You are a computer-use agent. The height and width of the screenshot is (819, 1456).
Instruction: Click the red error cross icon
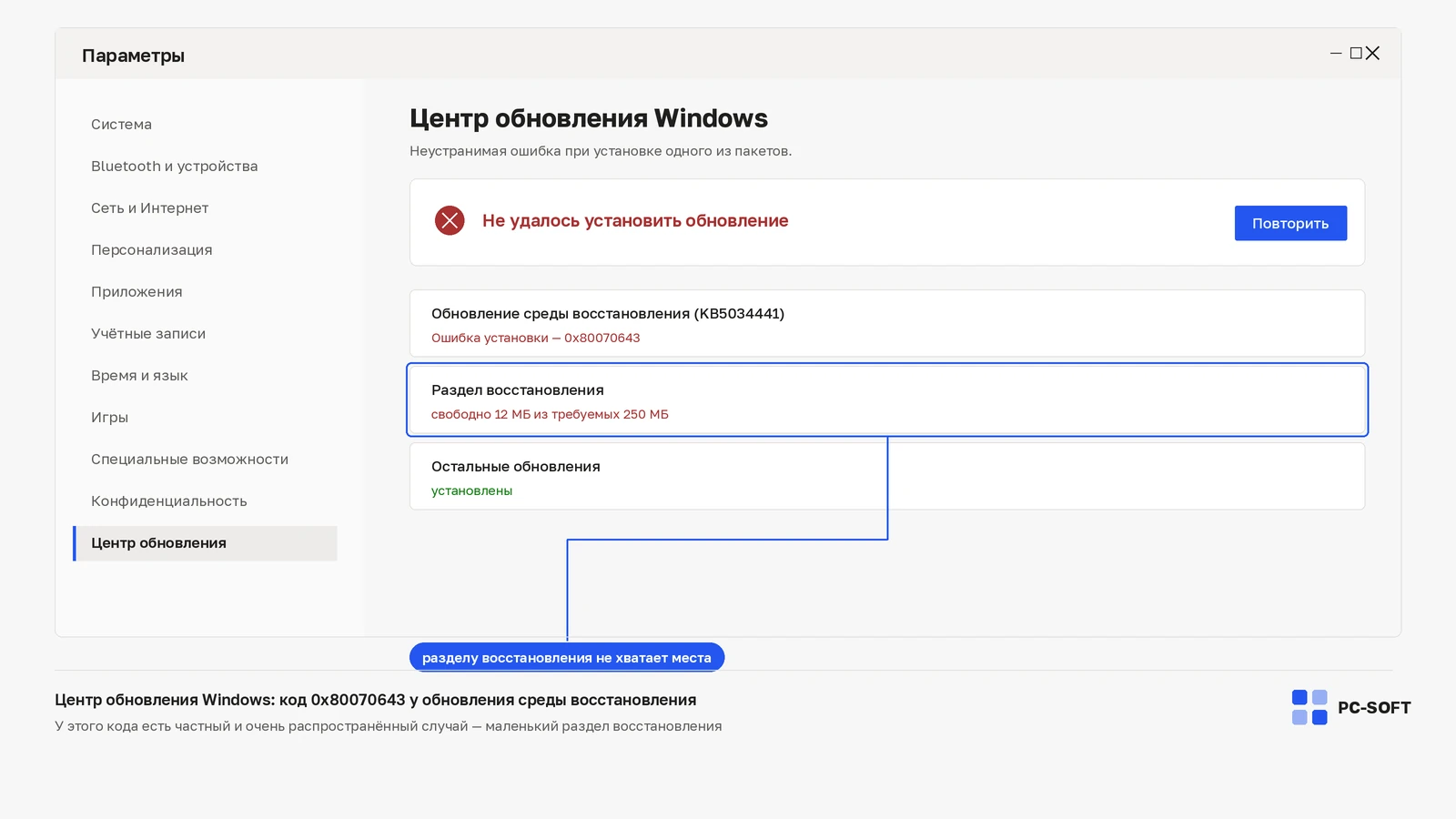pyautogui.click(x=450, y=220)
